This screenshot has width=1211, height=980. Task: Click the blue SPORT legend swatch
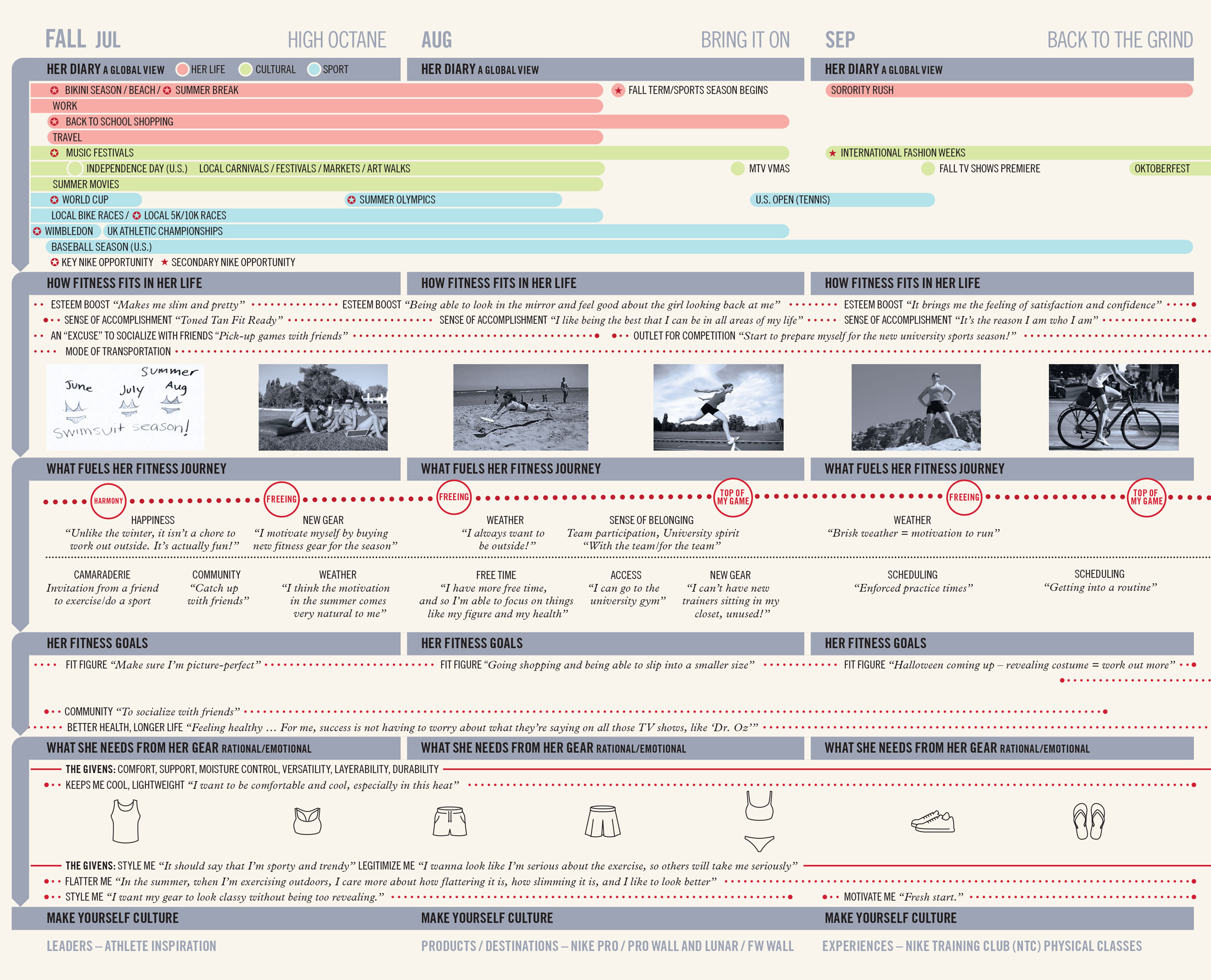(314, 69)
